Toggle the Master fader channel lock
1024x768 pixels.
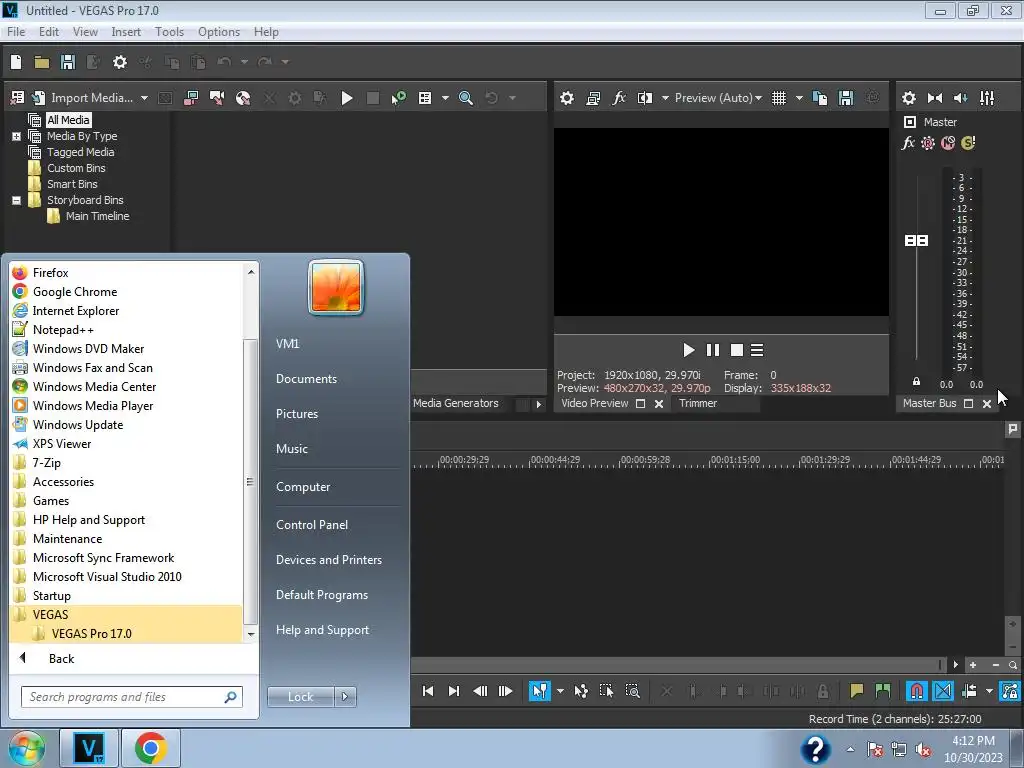(x=916, y=381)
